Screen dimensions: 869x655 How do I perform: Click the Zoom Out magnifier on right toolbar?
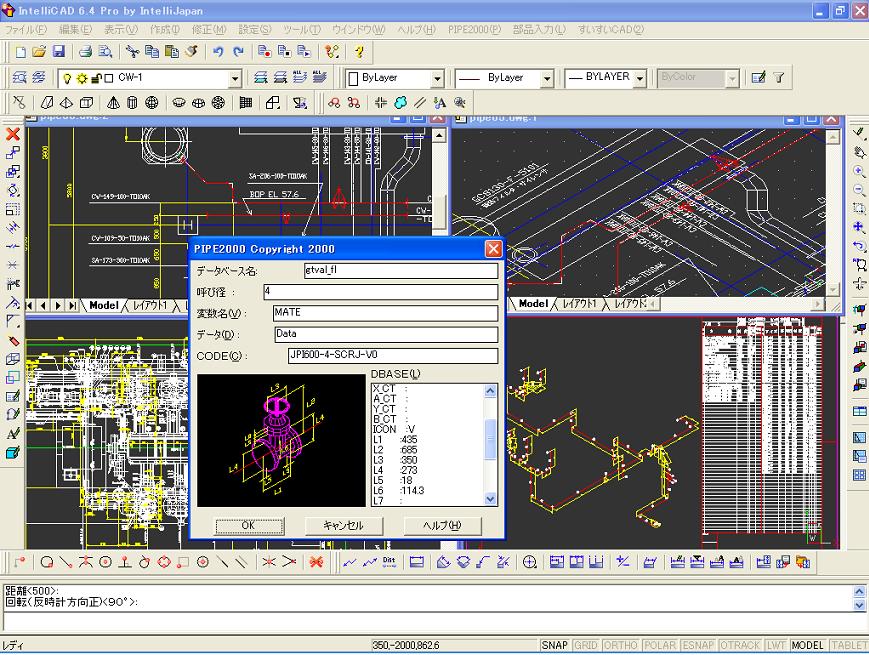[859, 190]
